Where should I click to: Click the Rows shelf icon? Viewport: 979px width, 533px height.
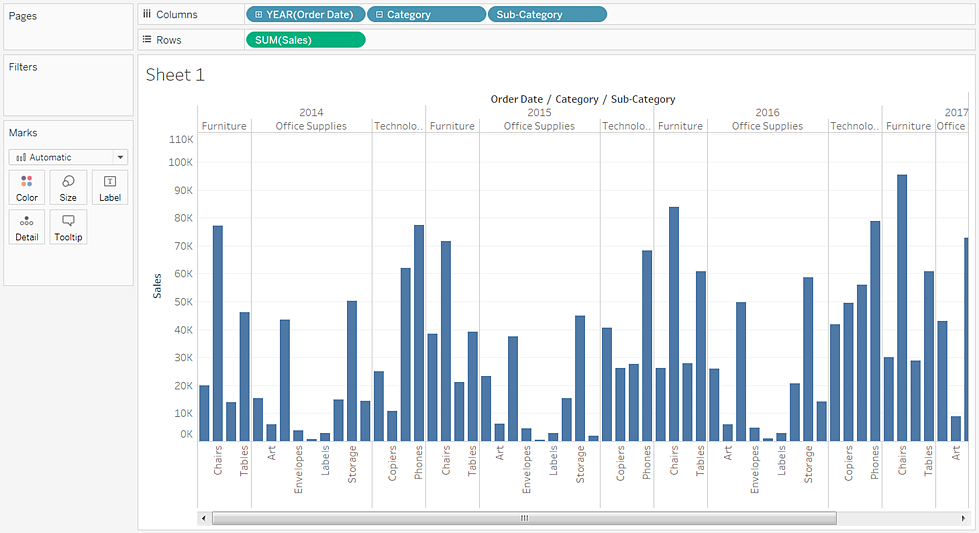147,40
